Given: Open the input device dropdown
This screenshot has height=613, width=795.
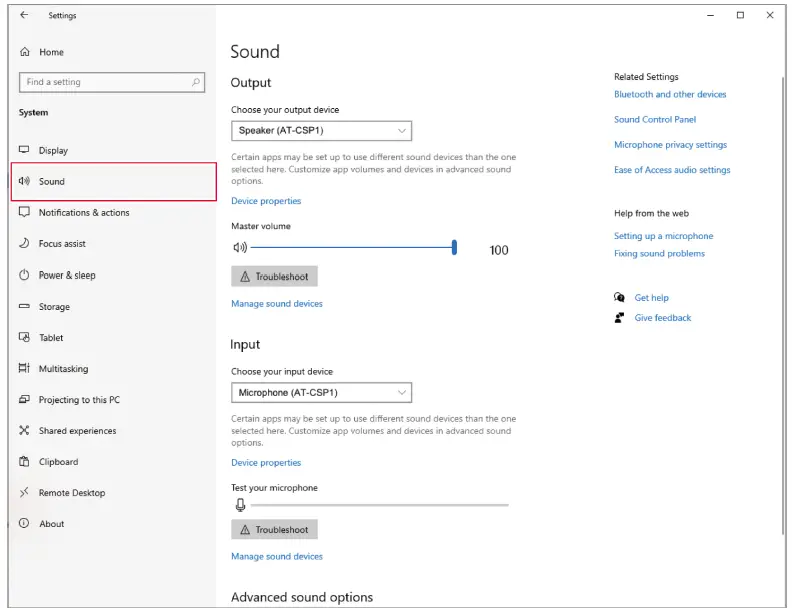Looking at the screenshot, I should tap(321, 393).
